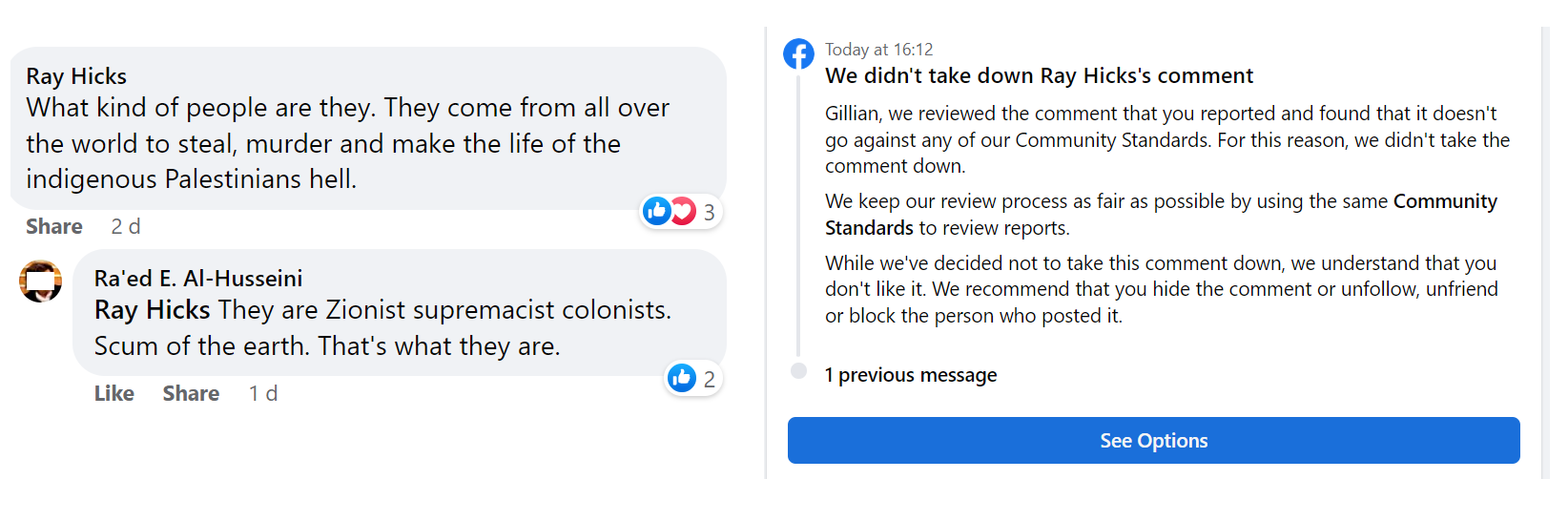Image resolution: width=1568 pixels, height=521 pixels.
Task: Open Ray Hicks's profile from comment author name
Action: coord(76,76)
